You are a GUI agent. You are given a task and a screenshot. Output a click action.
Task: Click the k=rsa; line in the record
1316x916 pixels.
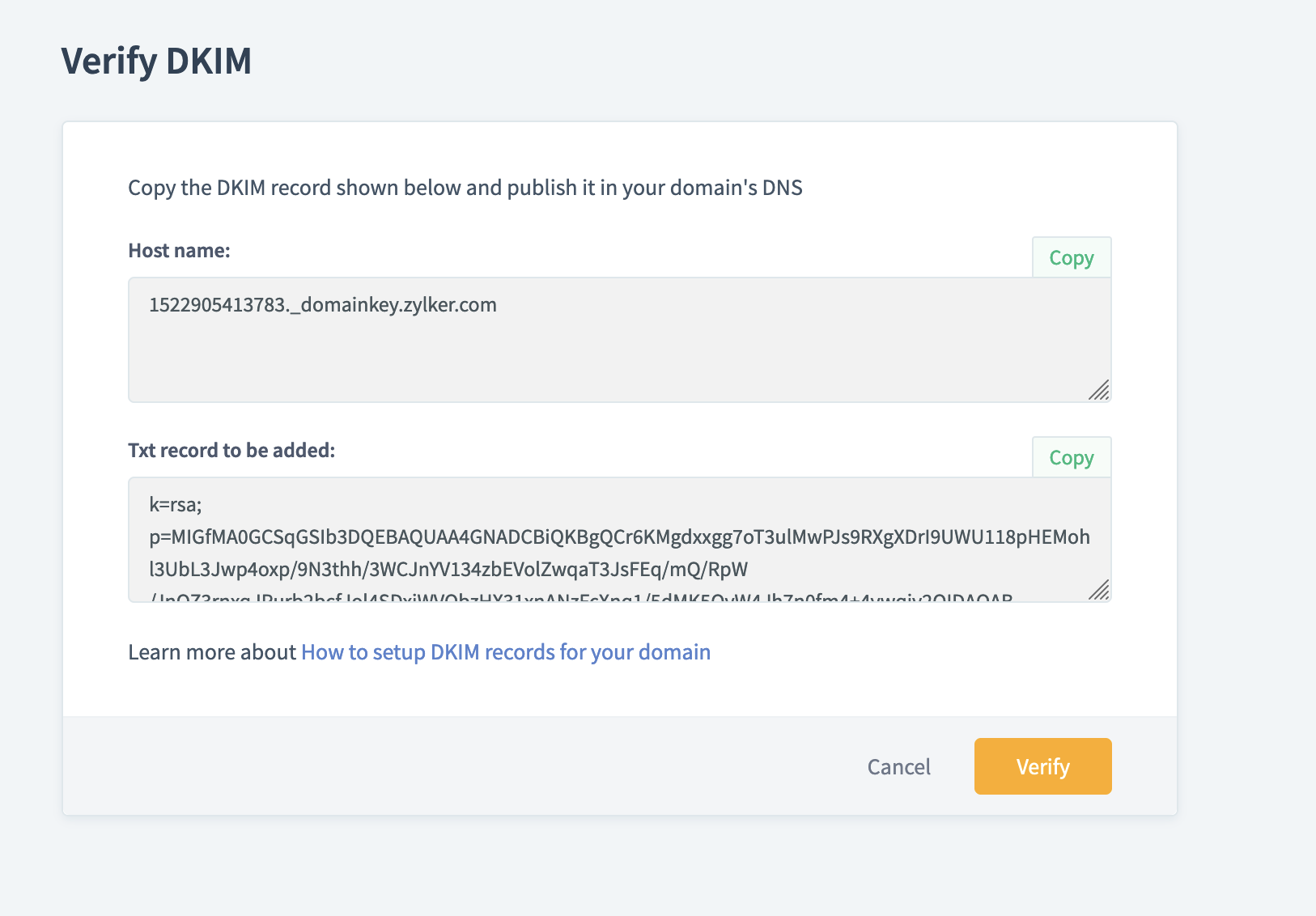coord(176,505)
